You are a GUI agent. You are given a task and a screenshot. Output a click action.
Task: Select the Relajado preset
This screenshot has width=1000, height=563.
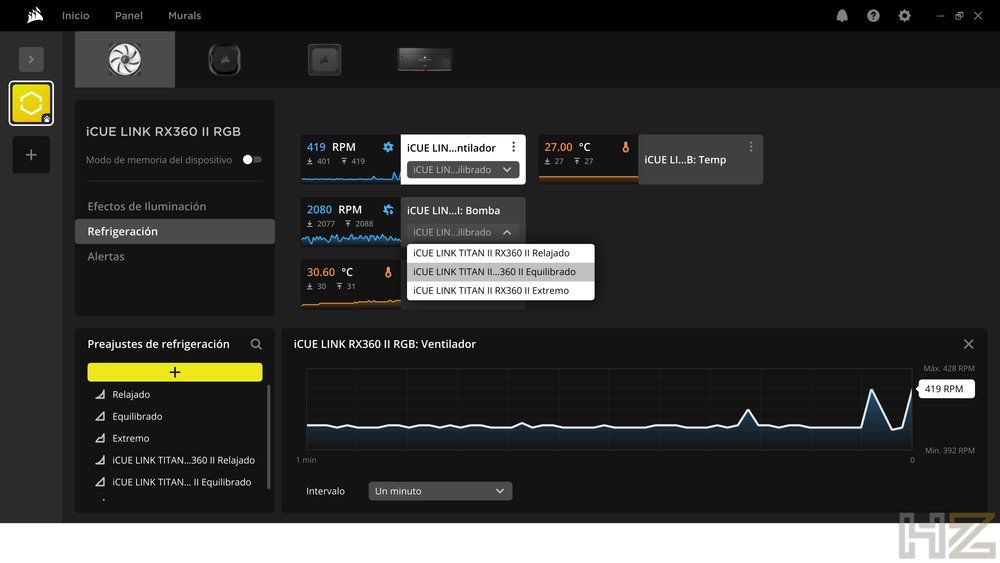click(131, 395)
